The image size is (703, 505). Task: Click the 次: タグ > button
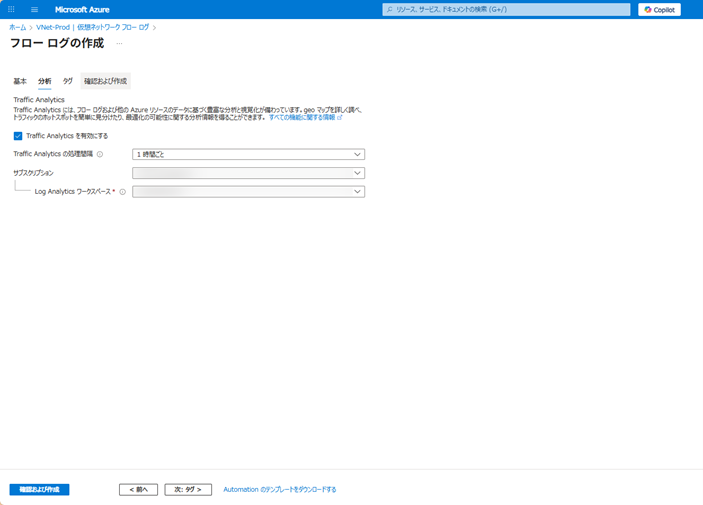pyautogui.click(x=188, y=490)
